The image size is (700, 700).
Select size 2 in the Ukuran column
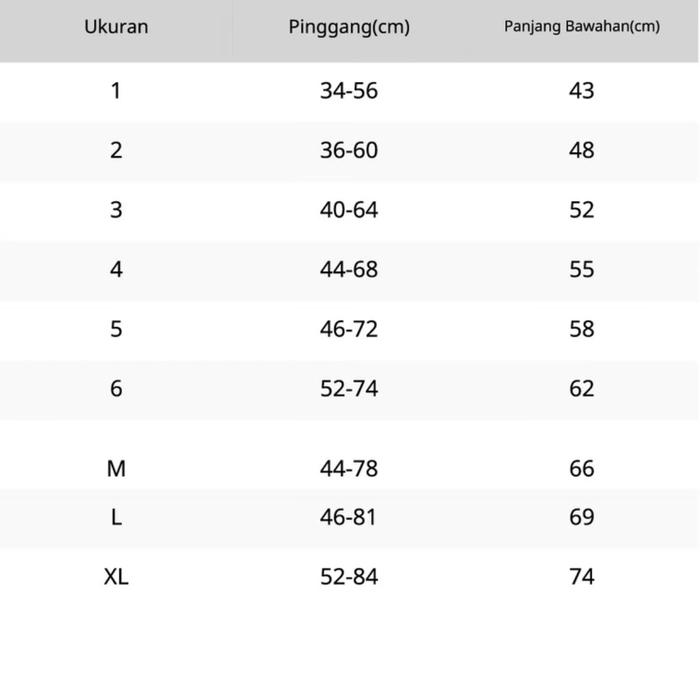[x=116, y=151]
